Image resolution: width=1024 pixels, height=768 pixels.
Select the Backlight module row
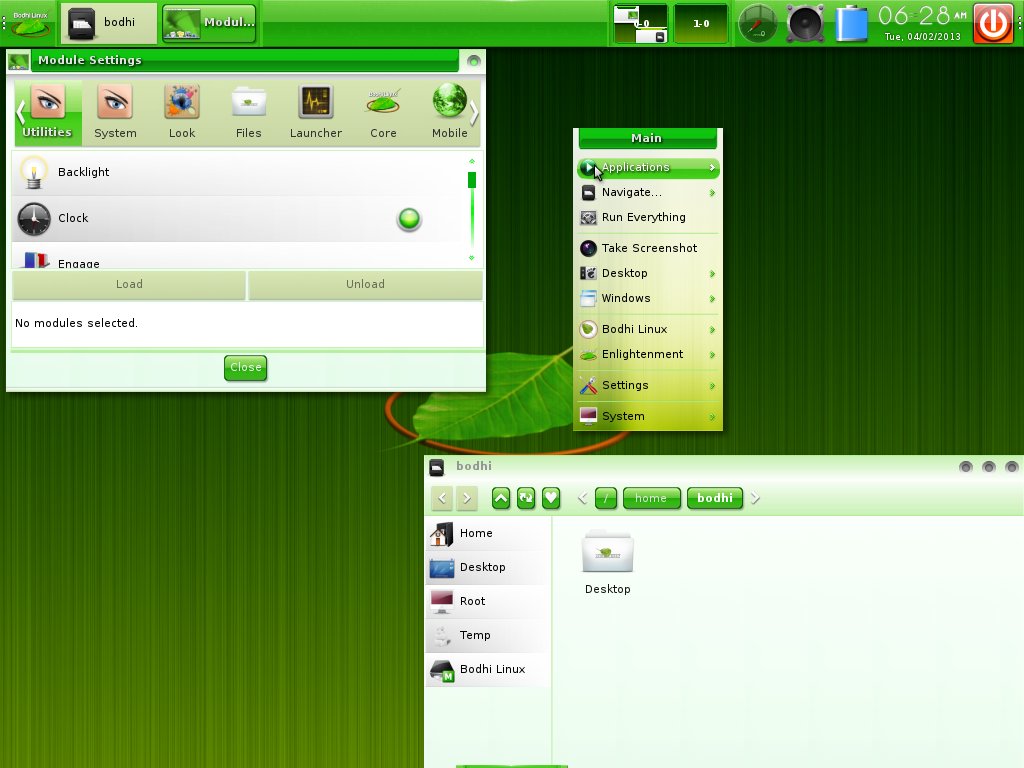(x=236, y=172)
